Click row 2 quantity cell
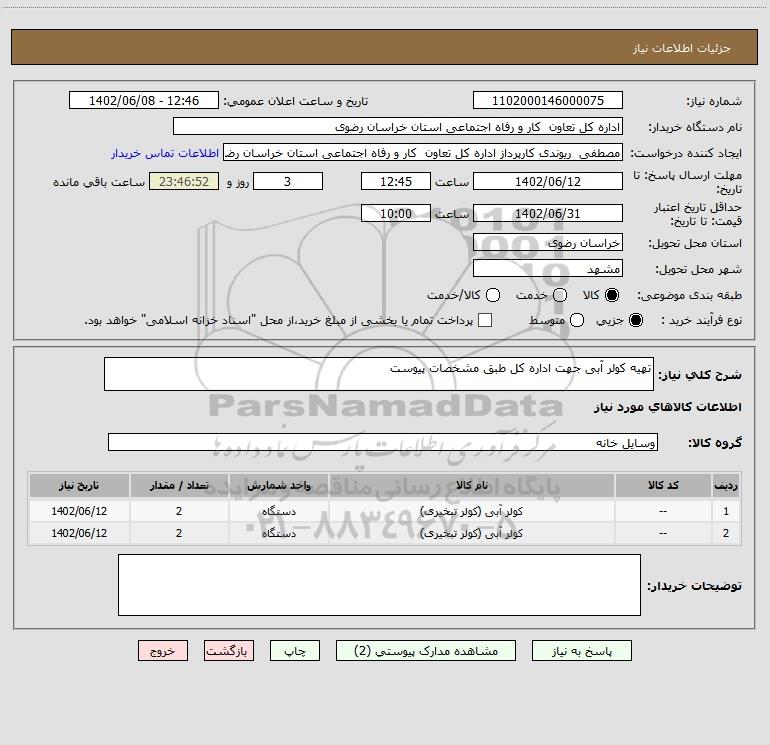 (x=179, y=533)
